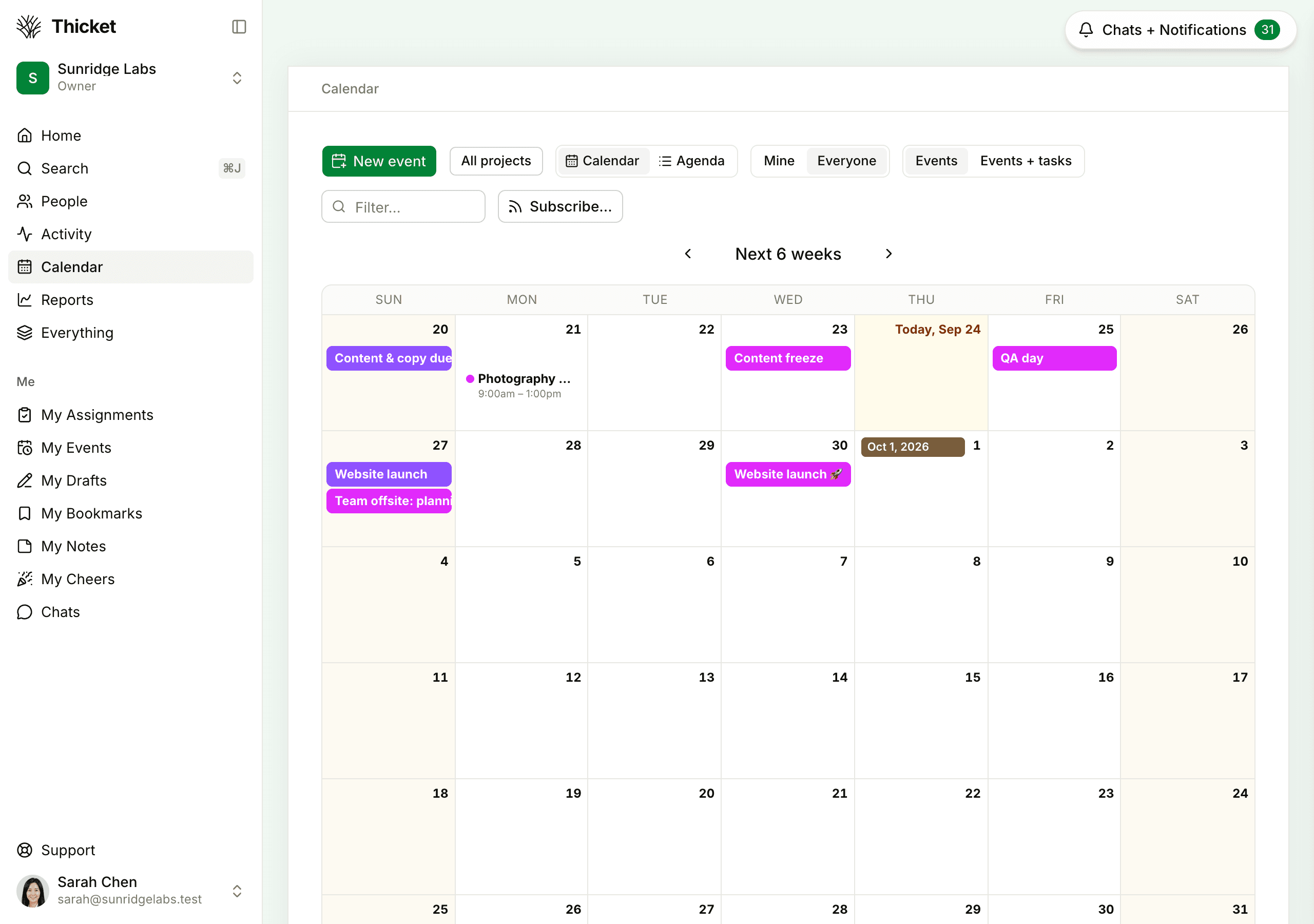Open Content & copy due event
Image resolution: width=1314 pixels, height=924 pixels.
[x=389, y=358]
